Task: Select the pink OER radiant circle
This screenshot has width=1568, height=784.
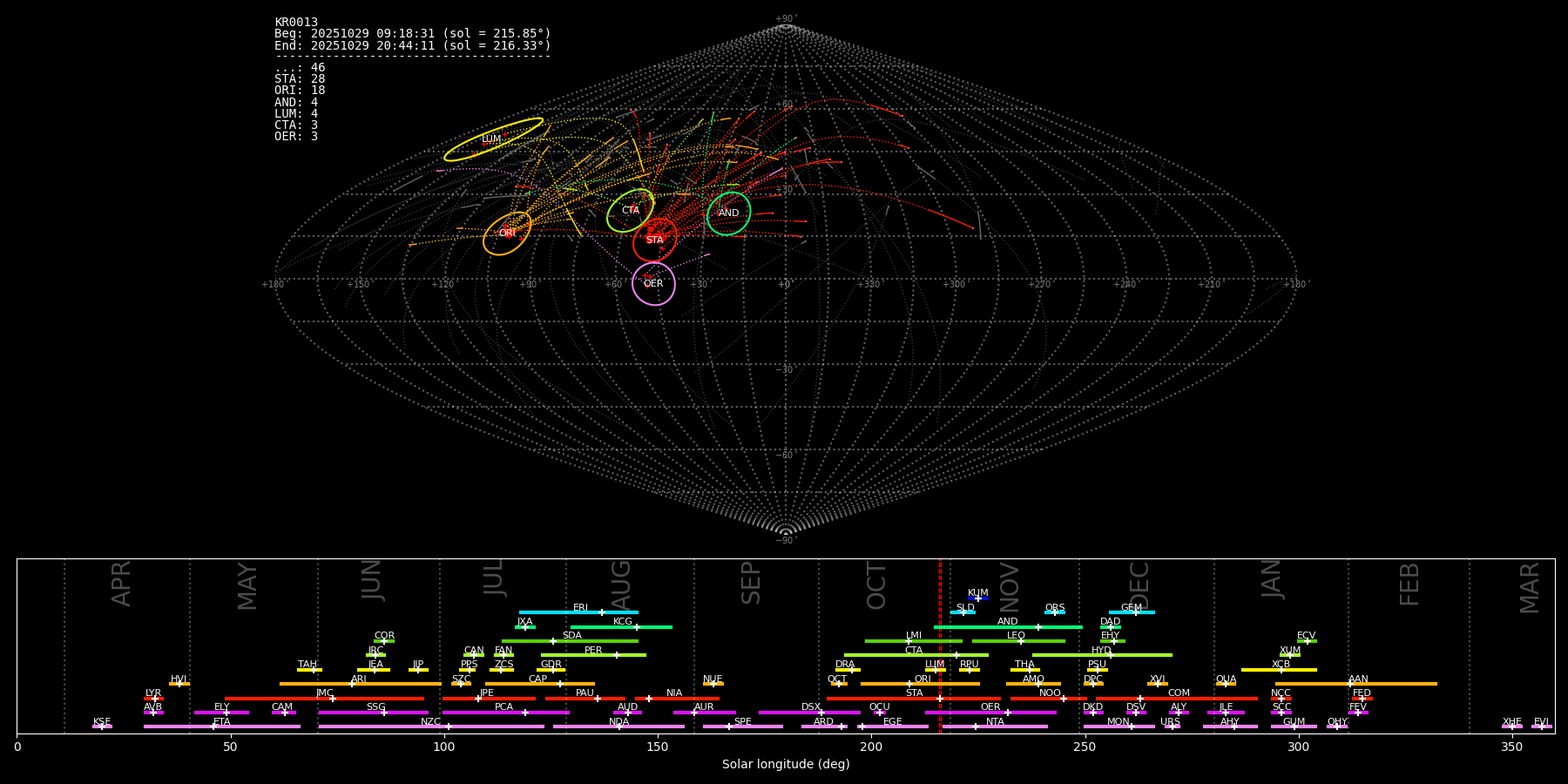Action: [x=653, y=284]
